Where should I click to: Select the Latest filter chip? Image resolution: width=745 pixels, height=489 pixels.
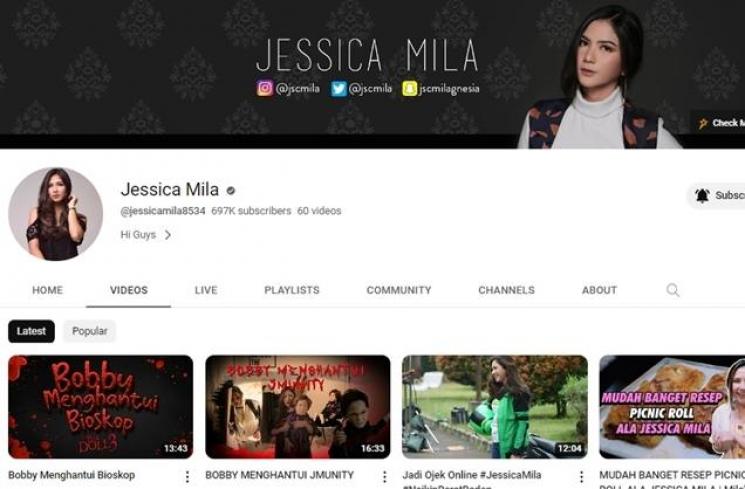(x=31, y=331)
